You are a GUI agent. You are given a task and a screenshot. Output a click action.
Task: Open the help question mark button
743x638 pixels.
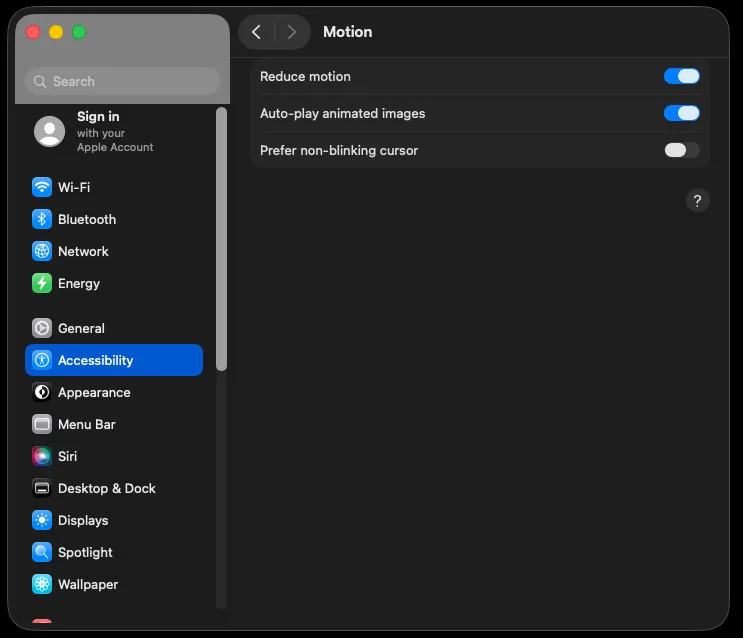tap(697, 200)
